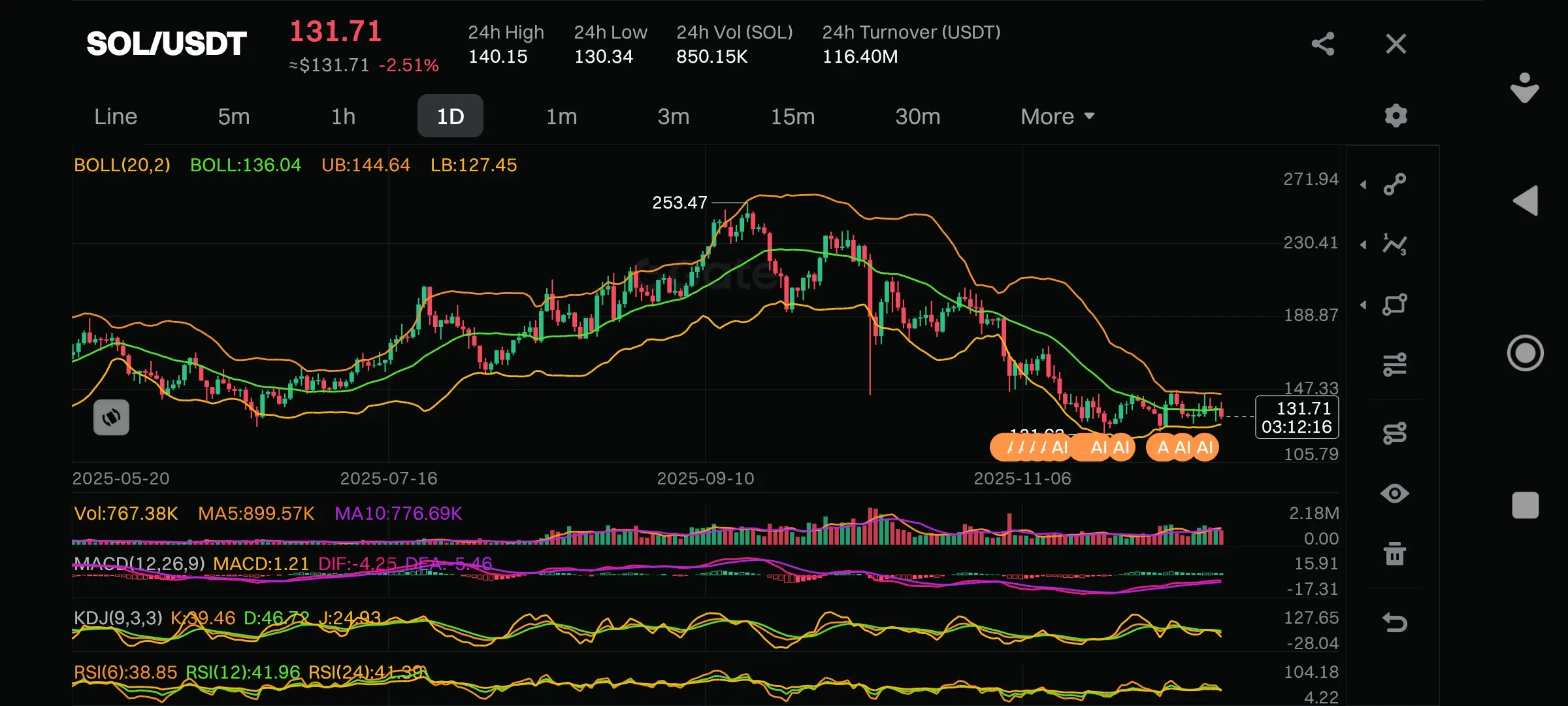Click the rightmost orange AI marker badge
1568x706 pixels.
[x=1205, y=448]
